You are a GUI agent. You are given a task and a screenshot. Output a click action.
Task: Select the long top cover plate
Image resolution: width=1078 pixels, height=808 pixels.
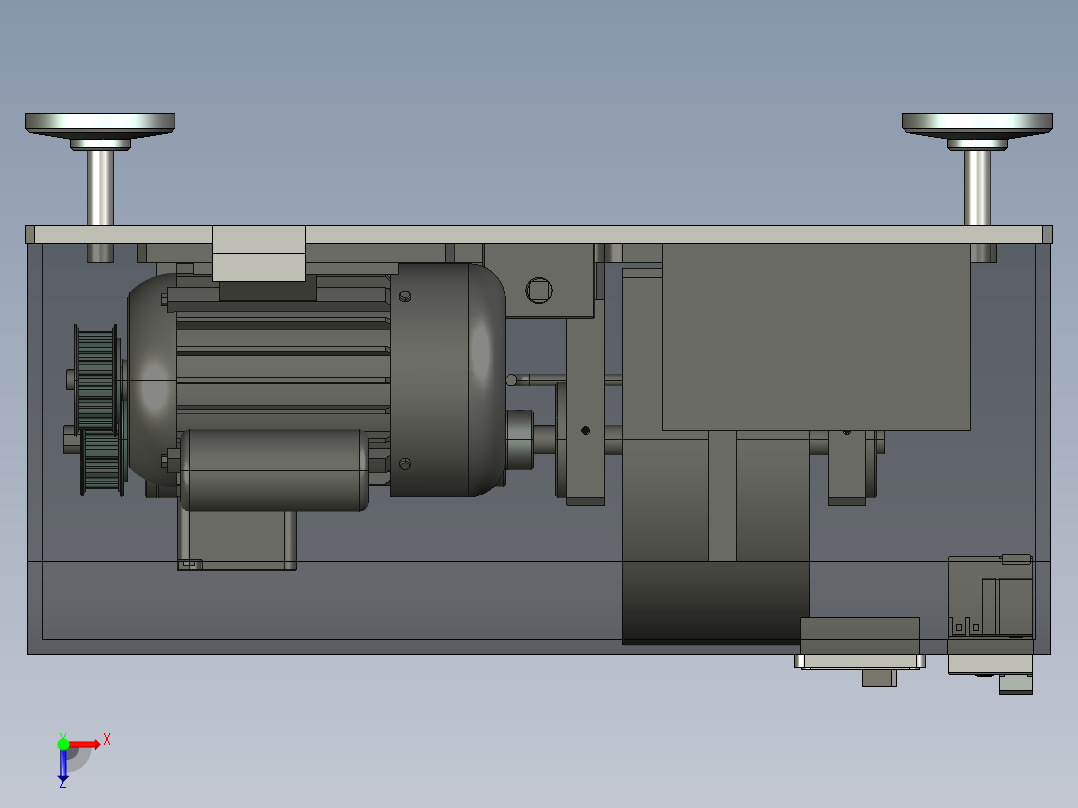pyautogui.click(x=539, y=234)
